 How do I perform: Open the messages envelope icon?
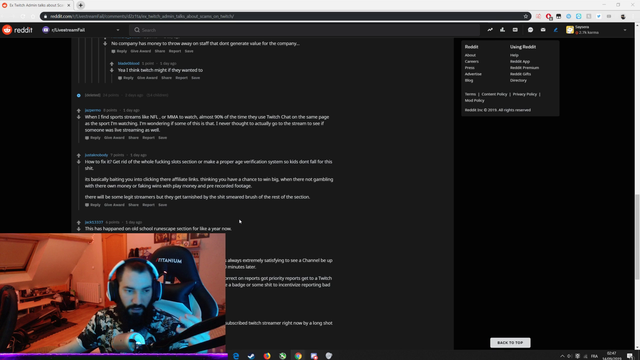(x=543, y=30)
